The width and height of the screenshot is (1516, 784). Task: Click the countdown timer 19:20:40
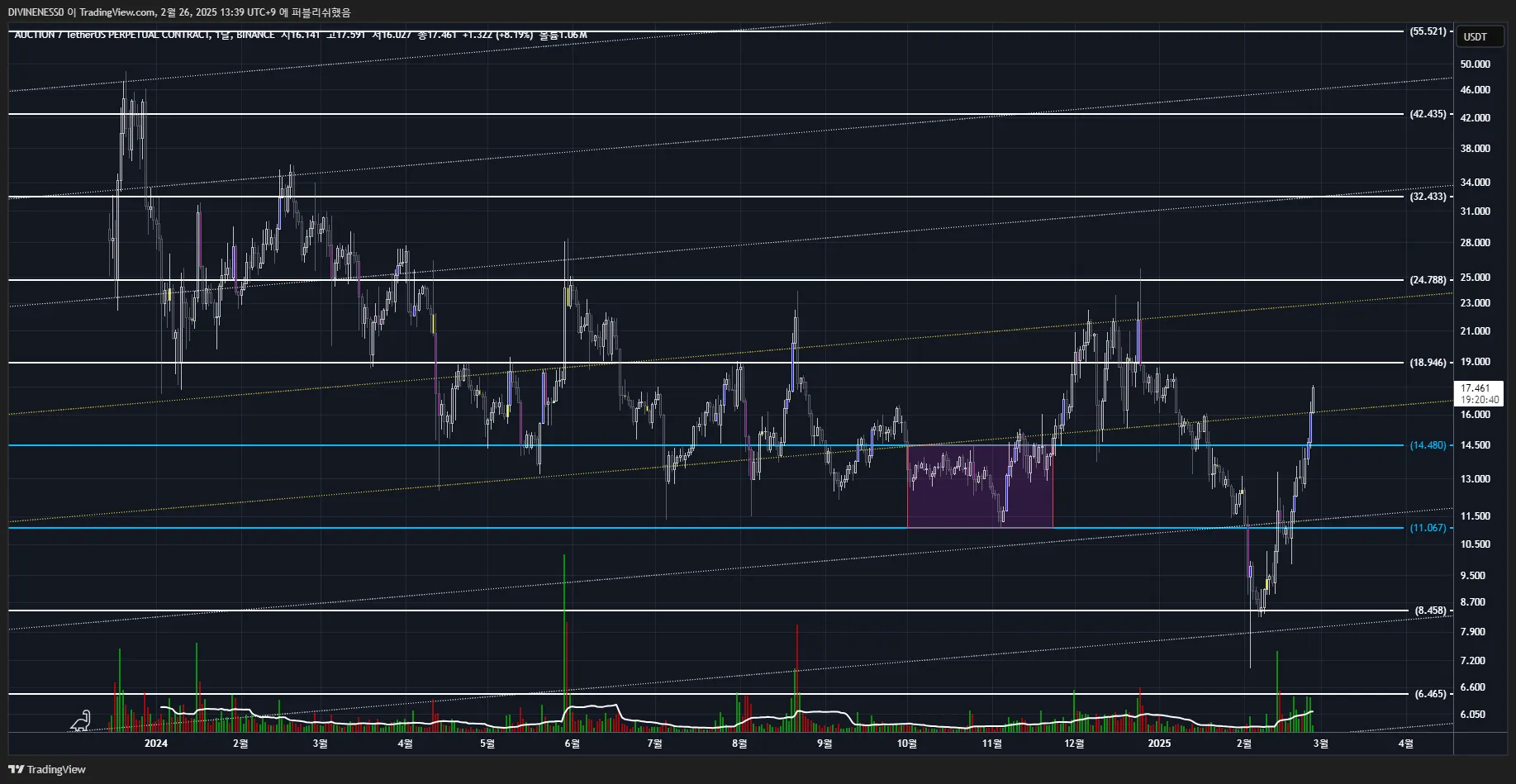click(x=1479, y=399)
